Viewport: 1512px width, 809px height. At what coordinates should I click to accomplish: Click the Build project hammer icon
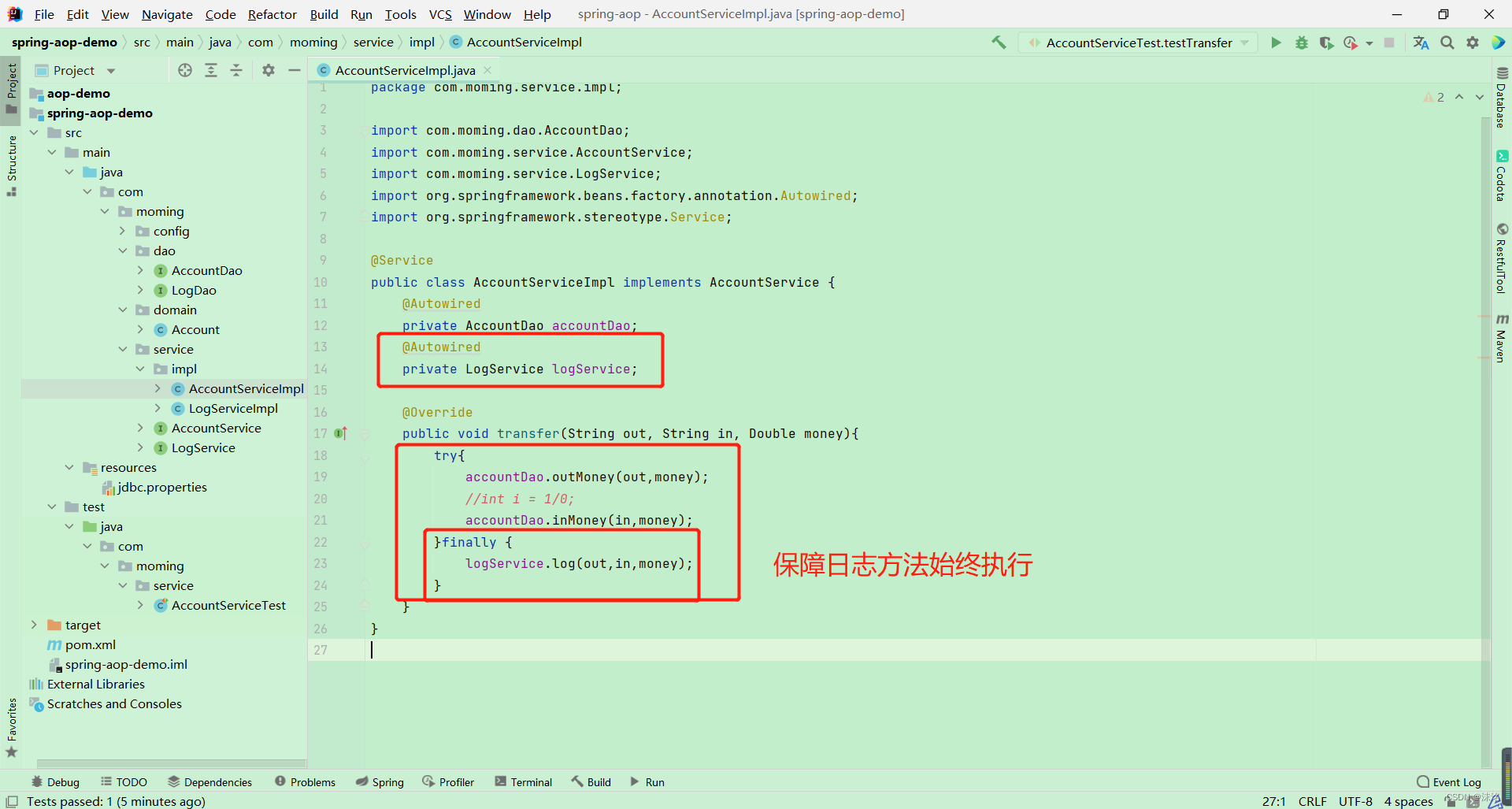pos(999,43)
